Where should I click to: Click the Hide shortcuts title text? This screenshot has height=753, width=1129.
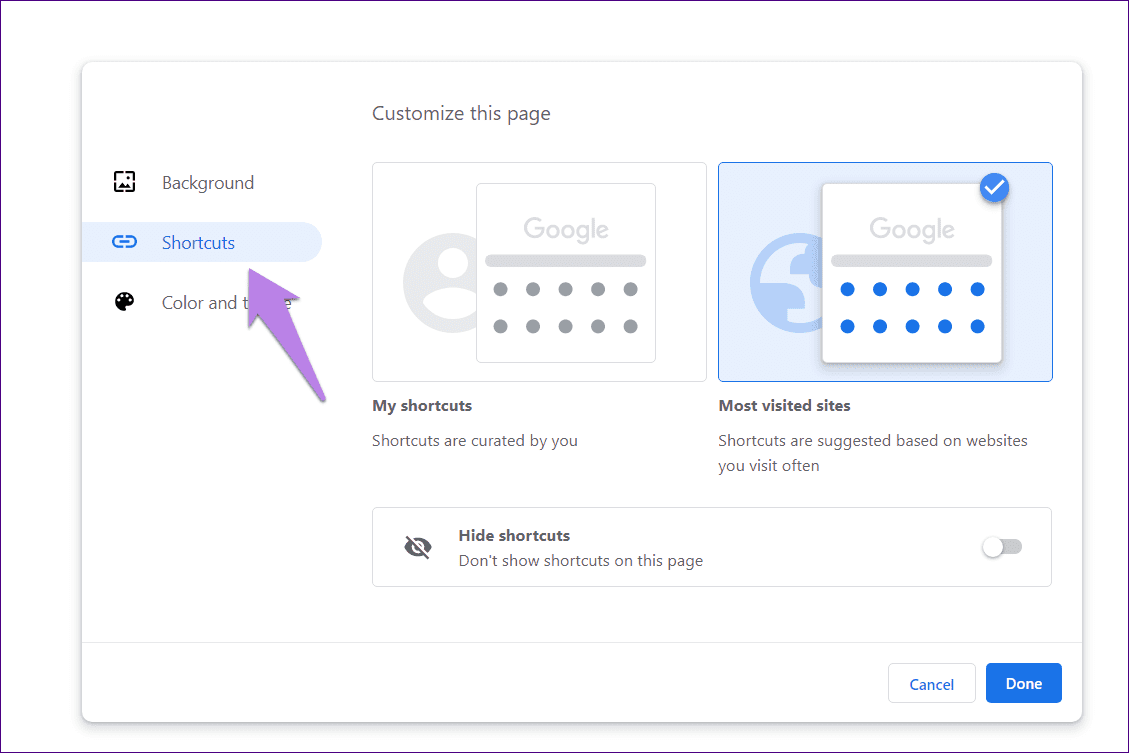[514, 536]
